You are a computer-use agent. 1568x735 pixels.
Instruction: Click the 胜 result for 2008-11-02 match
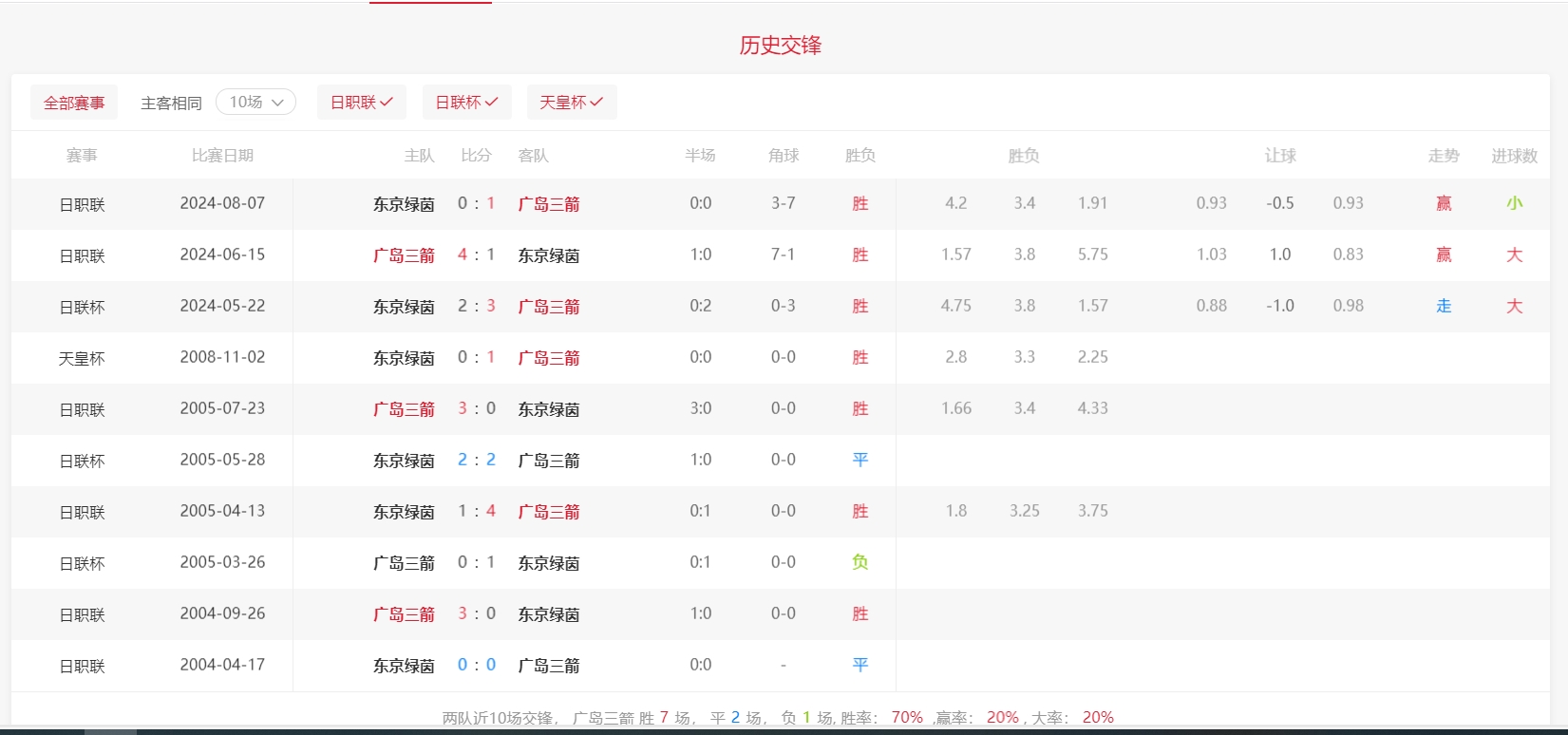pos(860,357)
